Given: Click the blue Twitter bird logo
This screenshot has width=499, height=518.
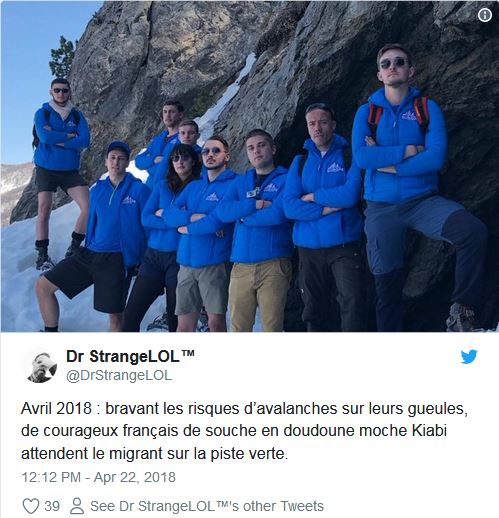Looking at the screenshot, I should coord(469,356).
